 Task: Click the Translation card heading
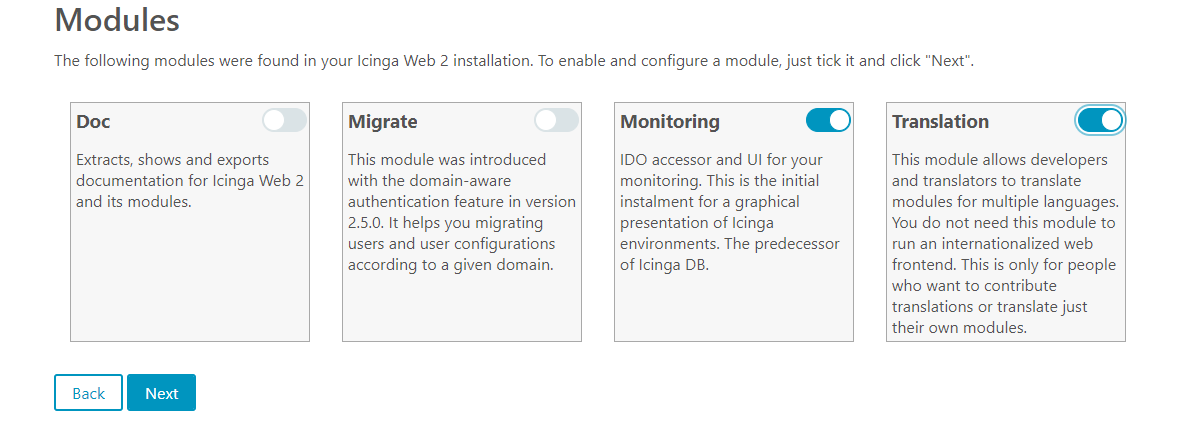(x=940, y=122)
